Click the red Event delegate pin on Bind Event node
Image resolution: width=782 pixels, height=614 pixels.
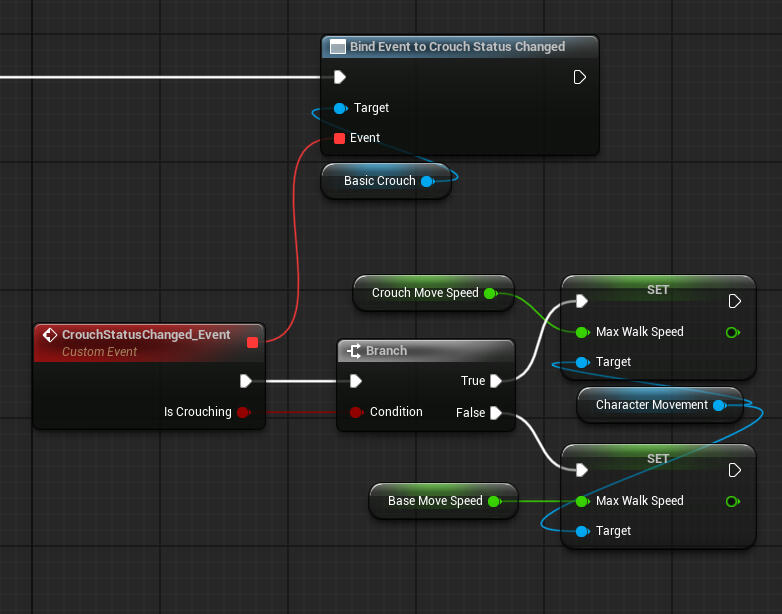pyautogui.click(x=339, y=138)
